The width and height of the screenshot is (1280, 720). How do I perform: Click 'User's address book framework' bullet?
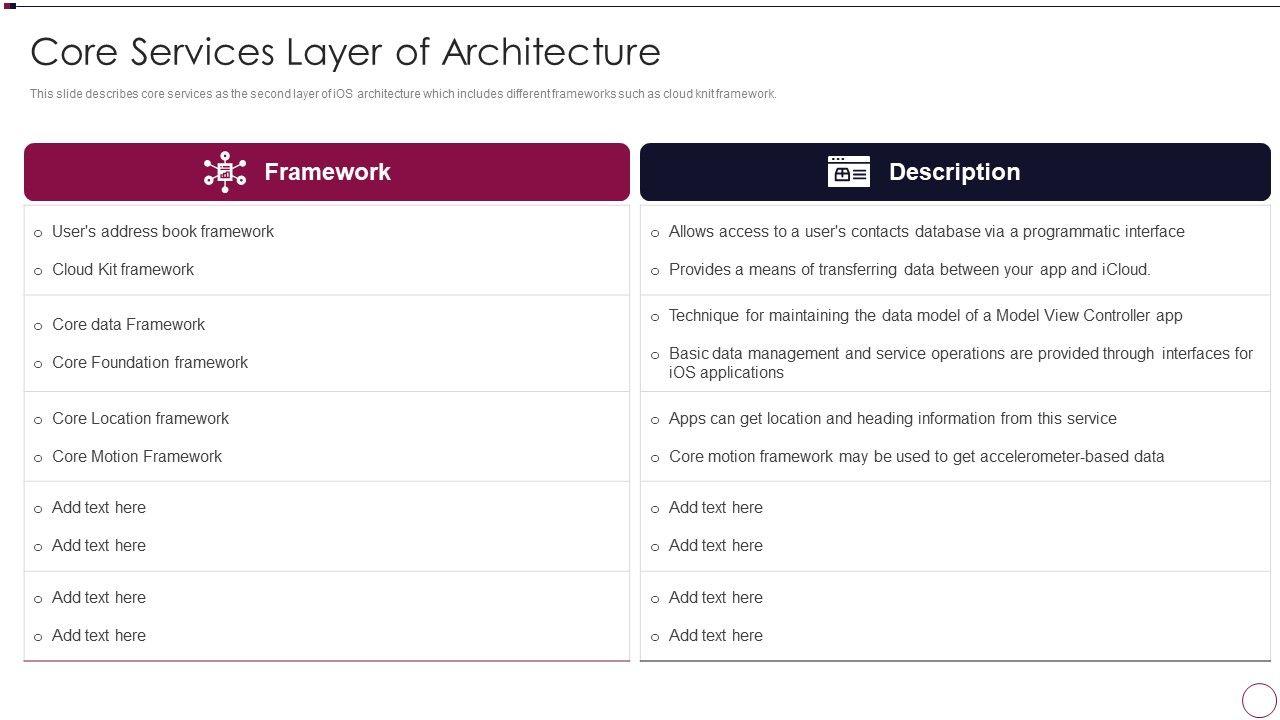click(163, 232)
